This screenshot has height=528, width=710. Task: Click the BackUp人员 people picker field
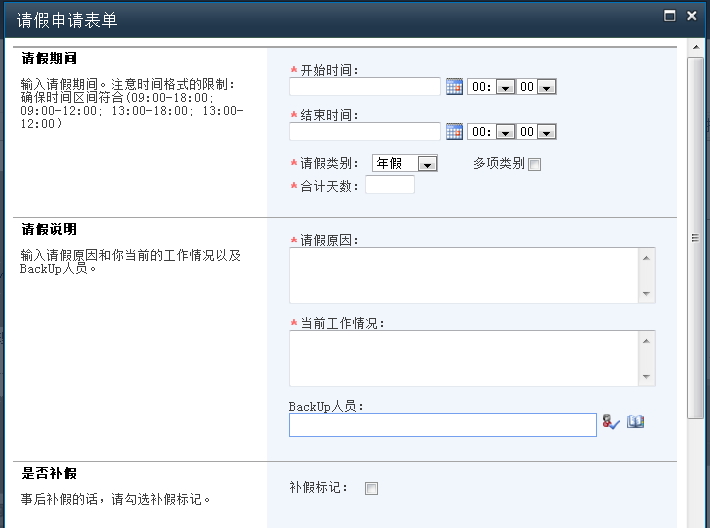[443, 425]
